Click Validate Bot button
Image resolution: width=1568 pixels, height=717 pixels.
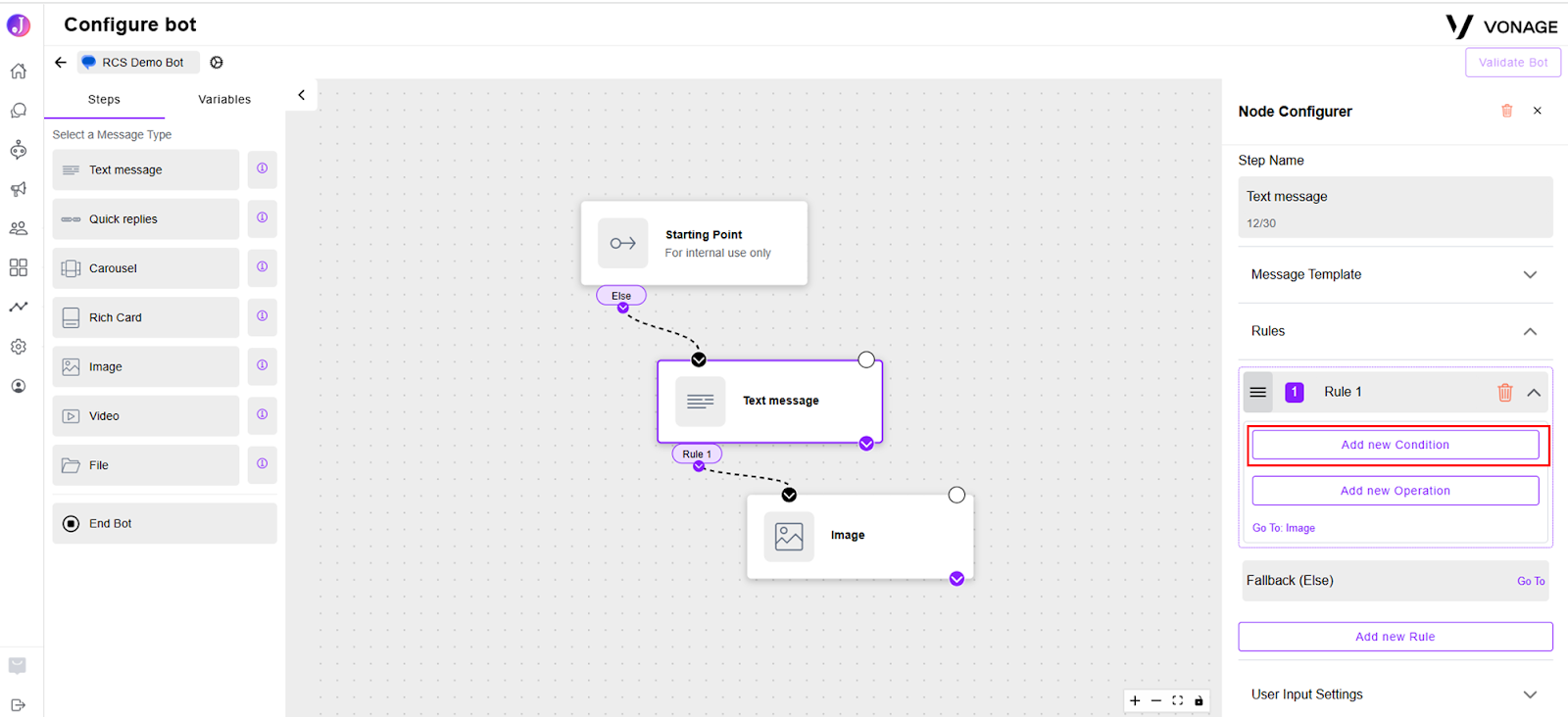[1513, 63]
